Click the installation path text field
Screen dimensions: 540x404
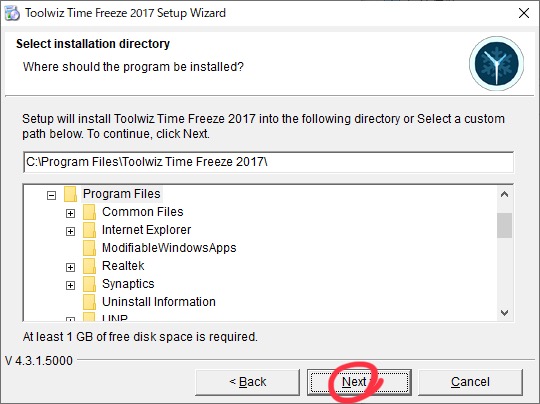(x=269, y=162)
